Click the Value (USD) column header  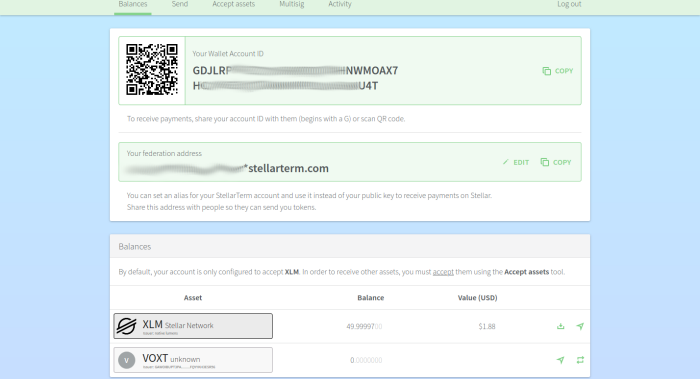pos(477,298)
